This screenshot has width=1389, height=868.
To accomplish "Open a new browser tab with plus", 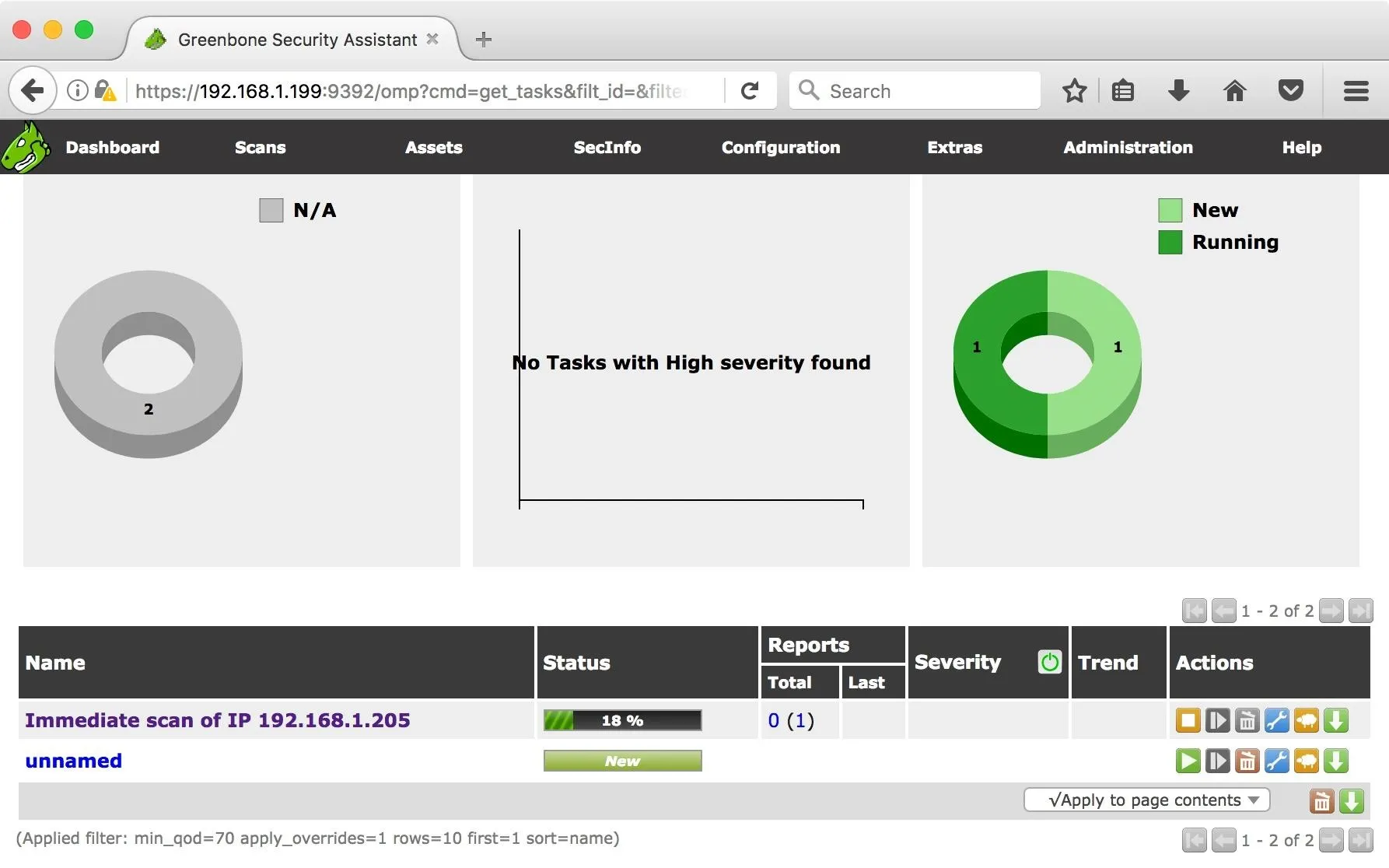I will 483,39.
